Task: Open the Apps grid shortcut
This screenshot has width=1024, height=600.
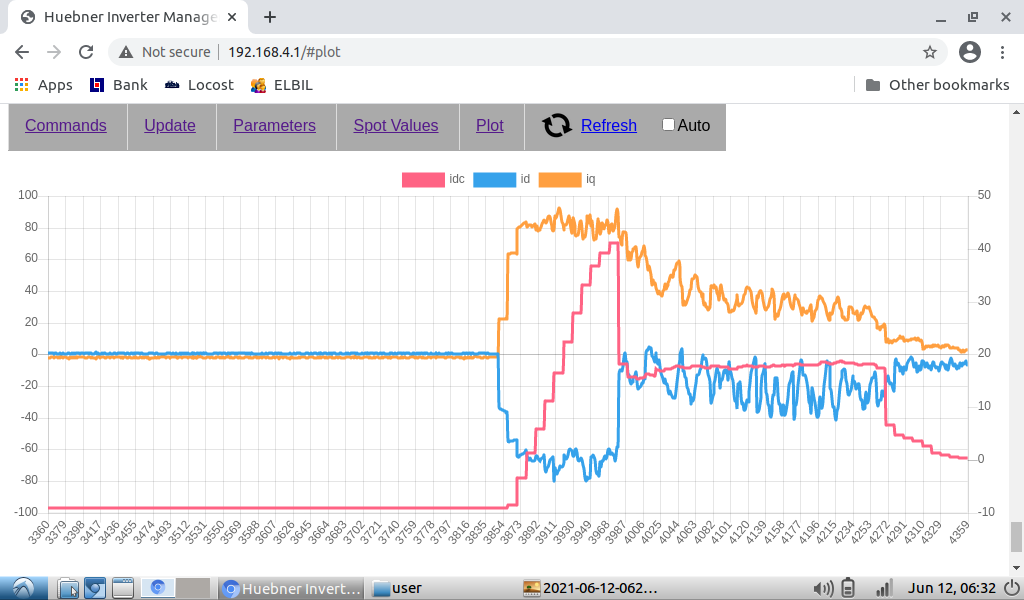Action: pos(43,85)
